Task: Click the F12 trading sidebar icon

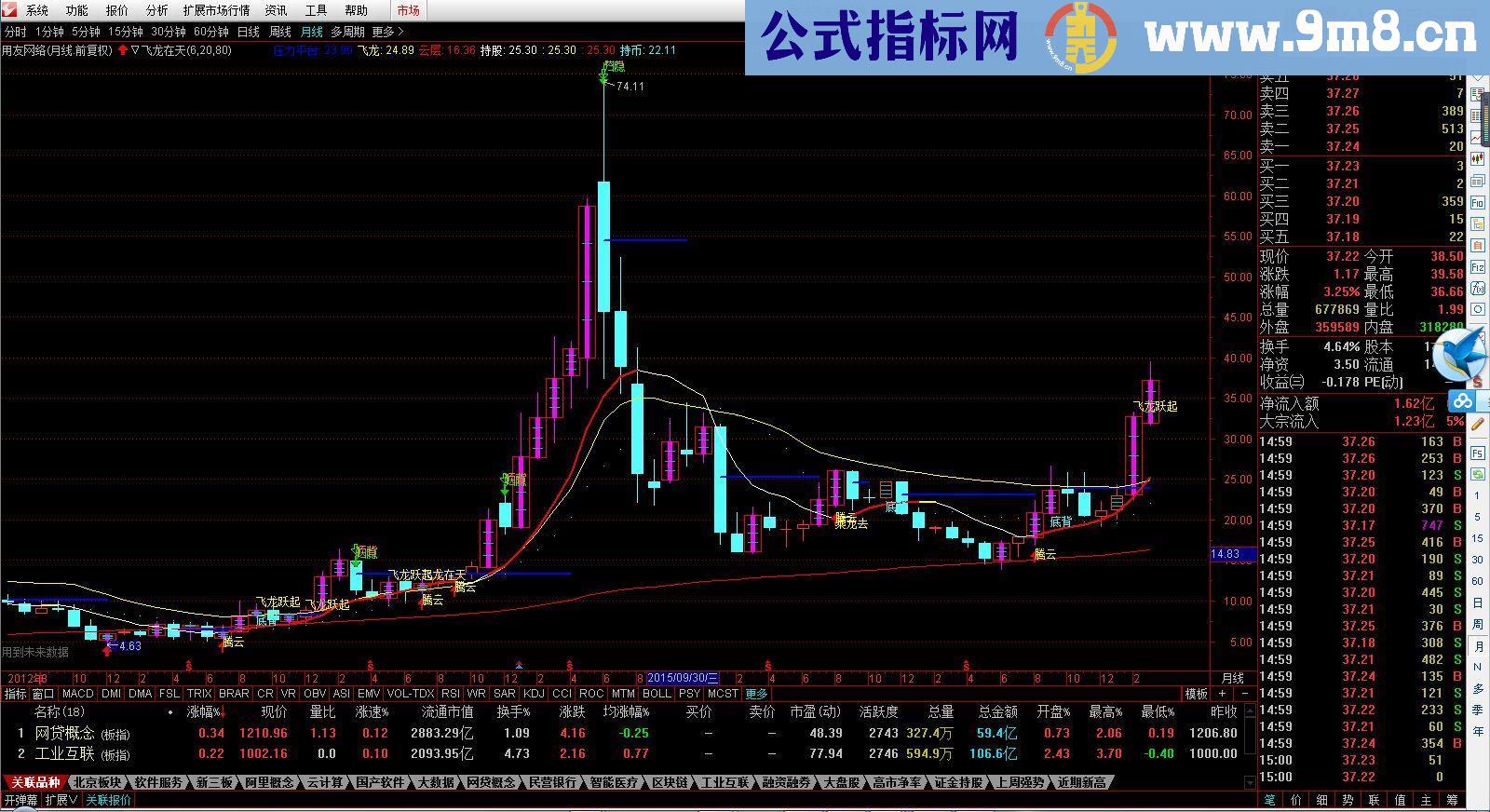Action: [x=1477, y=266]
